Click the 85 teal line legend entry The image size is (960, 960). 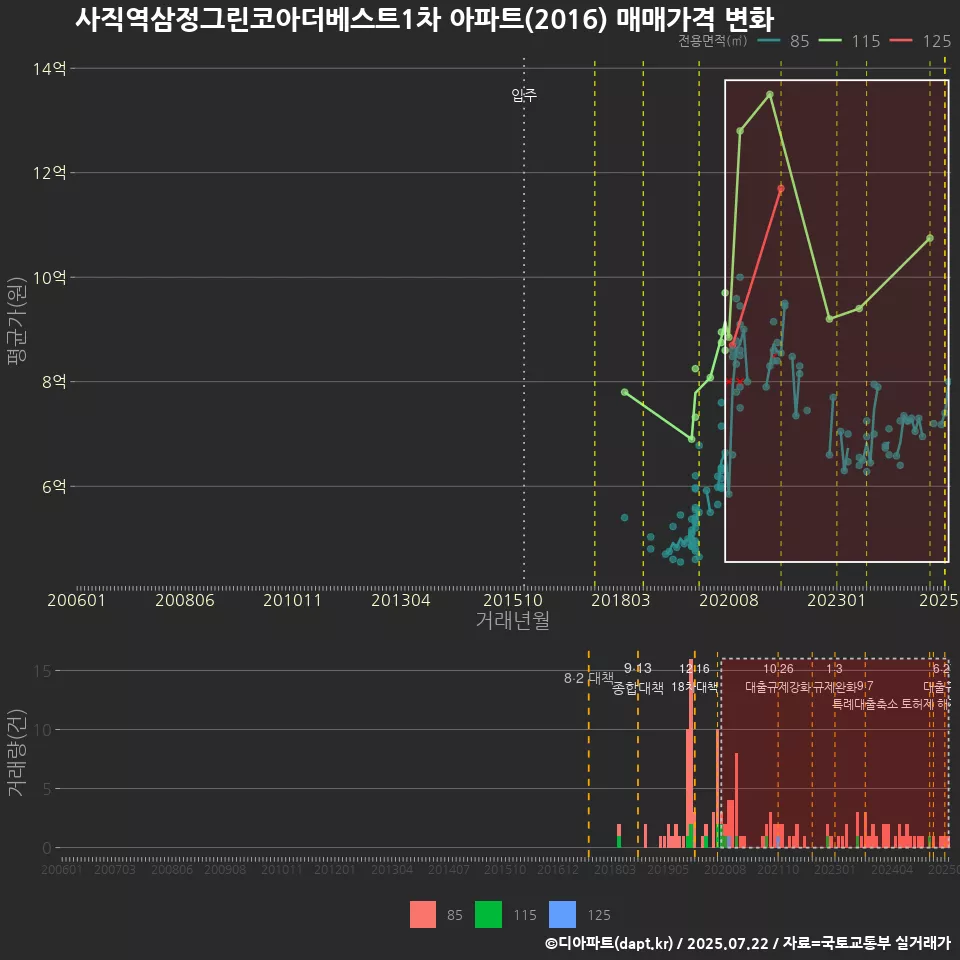coord(783,41)
